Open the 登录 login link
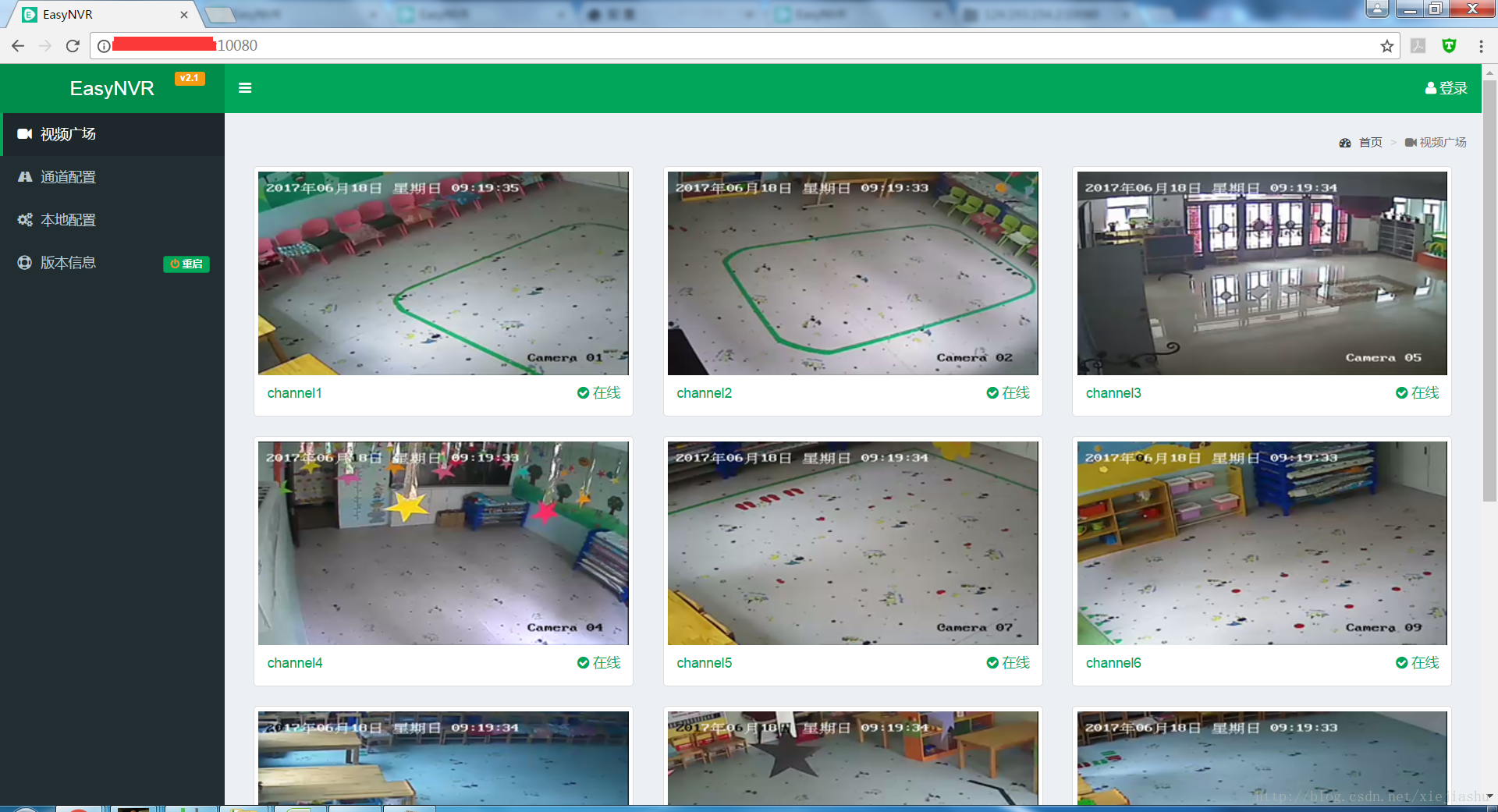The width and height of the screenshot is (1498, 812). (1446, 88)
